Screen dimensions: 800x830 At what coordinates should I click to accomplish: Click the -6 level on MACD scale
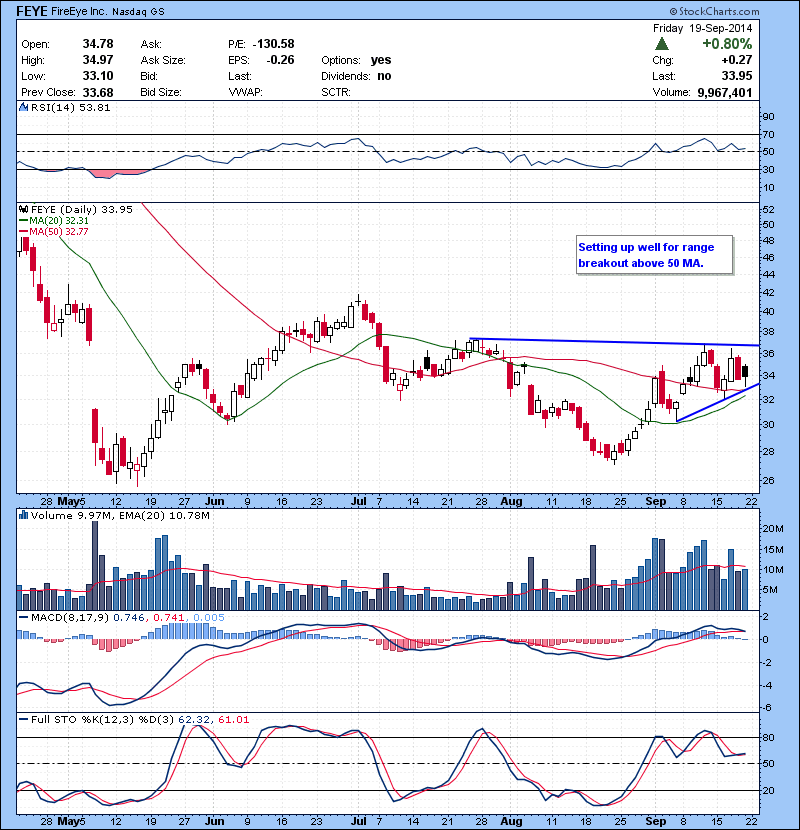coord(766,708)
